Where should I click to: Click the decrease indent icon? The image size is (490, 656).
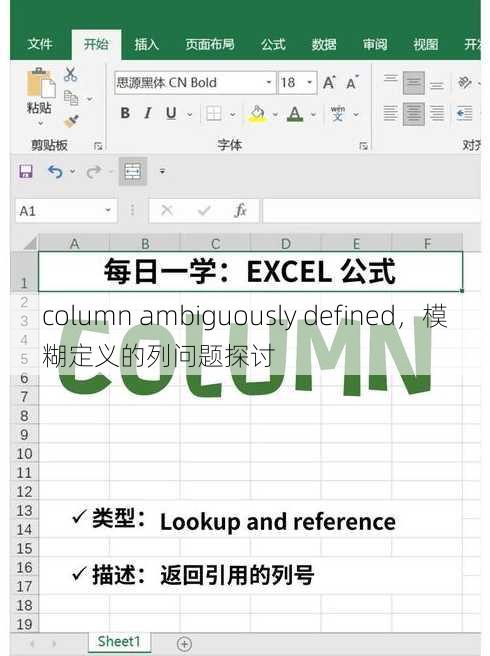click(464, 113)
